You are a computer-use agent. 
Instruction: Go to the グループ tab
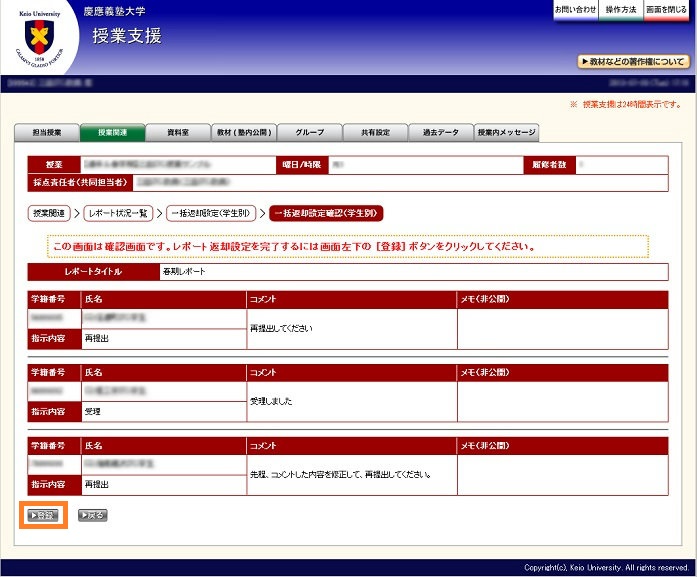(309, 133)
